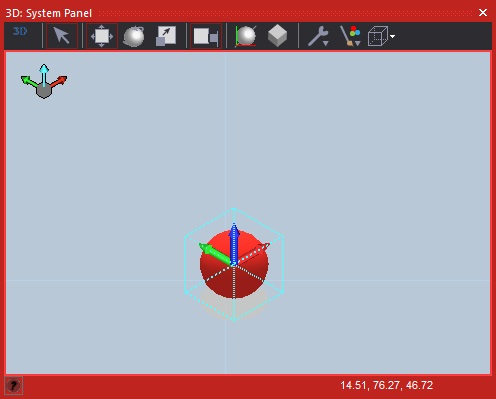The height and width of the screenshot is (399, 496).
Task: Click the cyan up arrow on the orientation gizmo
Action: point(44,73)
